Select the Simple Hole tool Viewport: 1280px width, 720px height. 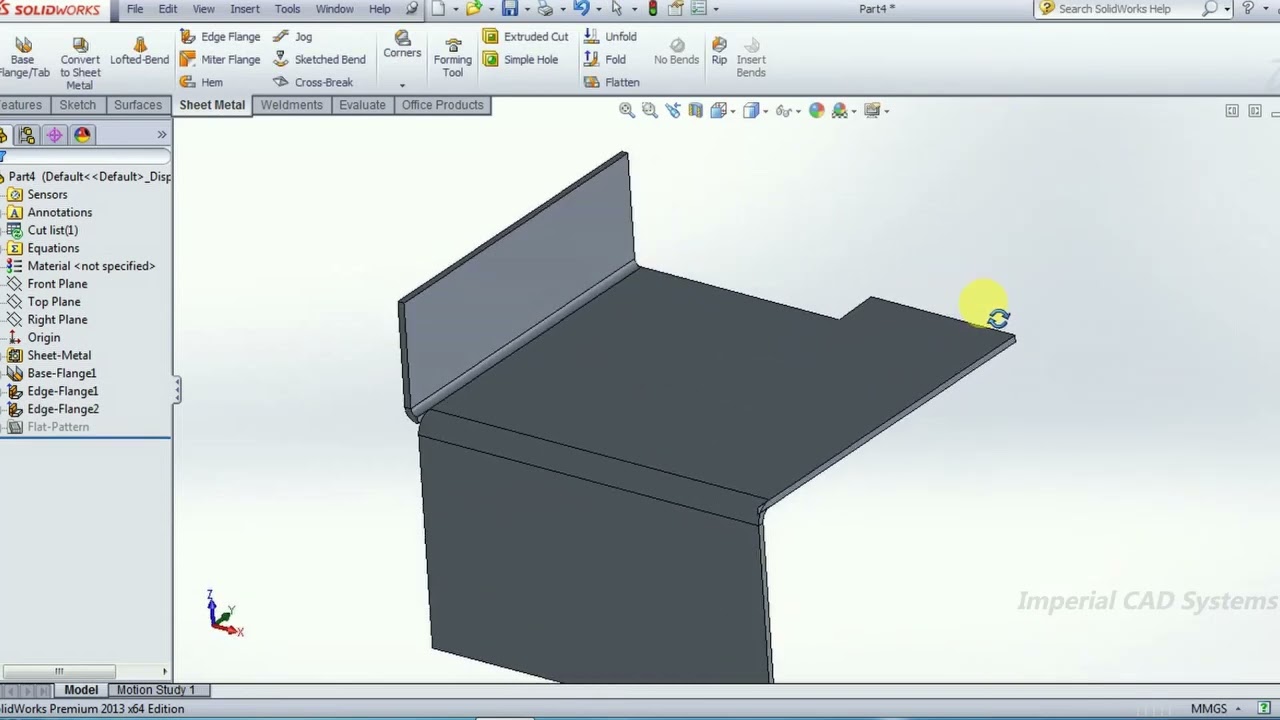click(x=521, y=59)
